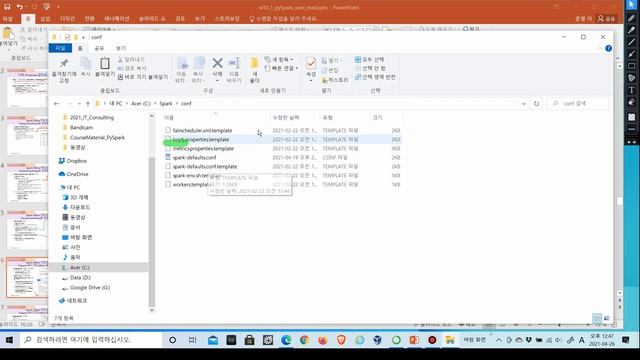Click the Properties checkmark icon
Screen dimensions: 640x360
311,63
